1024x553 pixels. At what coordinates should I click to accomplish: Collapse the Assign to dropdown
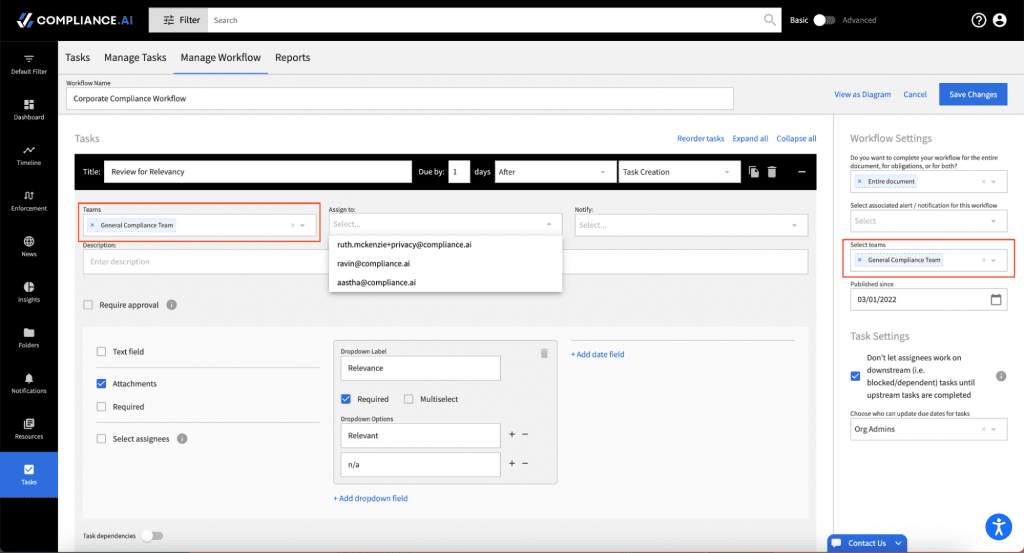coord(549,224)
